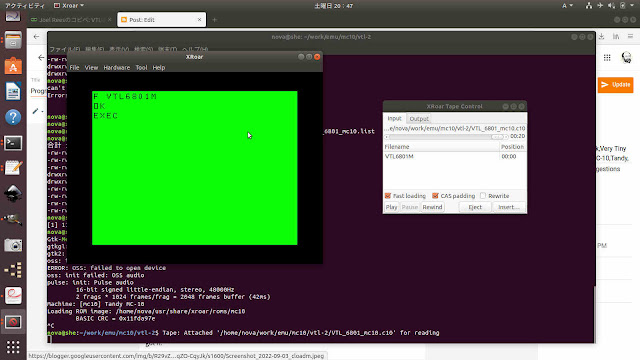The image size is (640, 360).
Task: Click the Filename column header
Action: [x=441, y=147]
